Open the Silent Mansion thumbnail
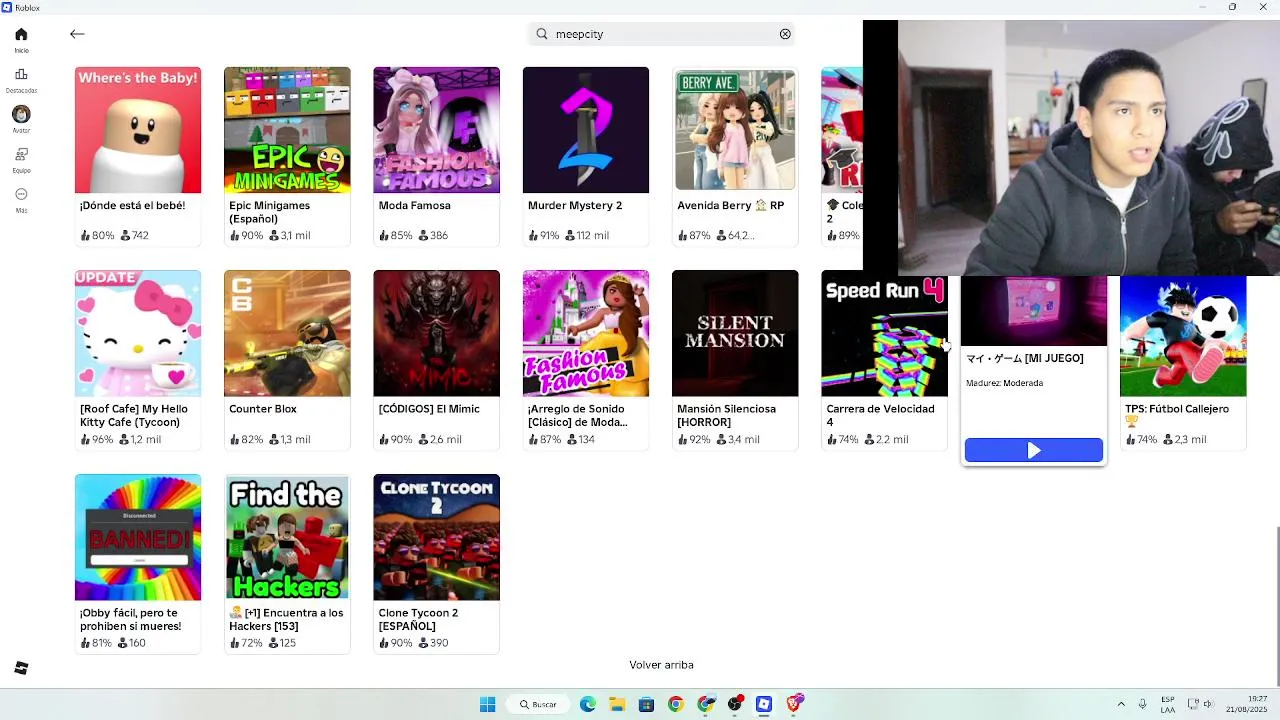Viewport: 1280px width, 720px height. click(x=735, y=333)
